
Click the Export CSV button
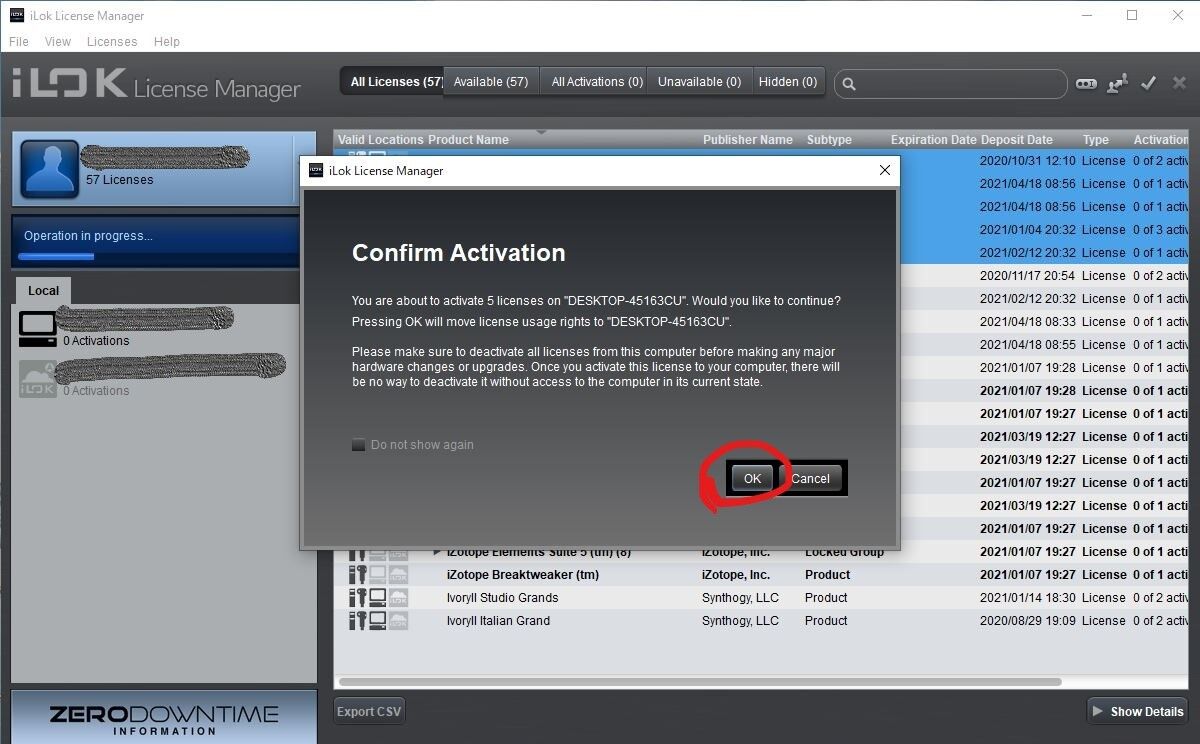pos(369,712)
